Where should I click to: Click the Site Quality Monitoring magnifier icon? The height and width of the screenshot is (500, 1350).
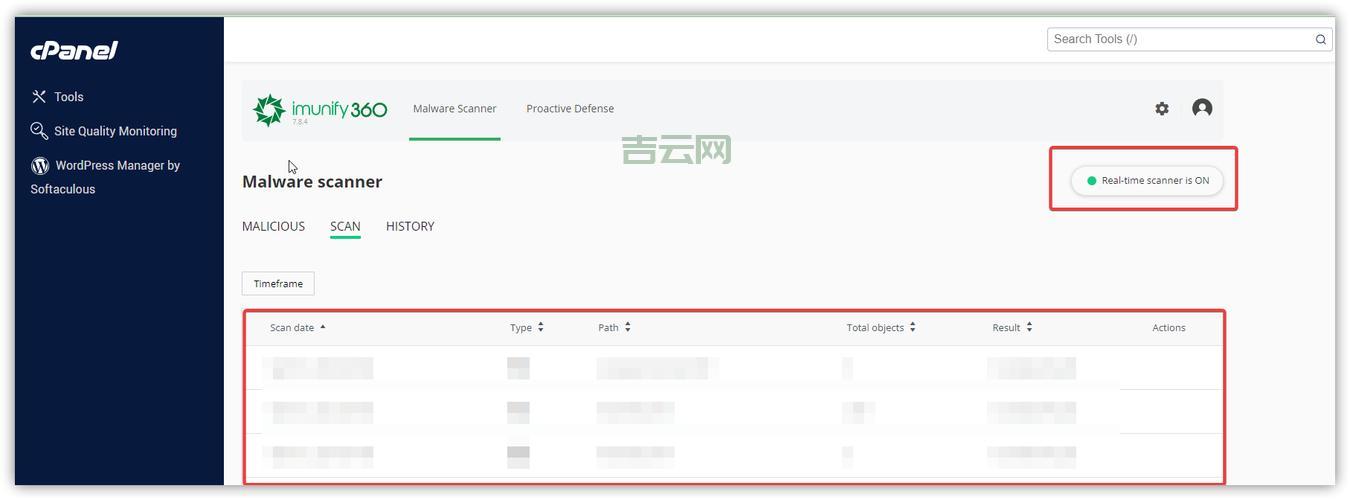click(x=39, y=131)
